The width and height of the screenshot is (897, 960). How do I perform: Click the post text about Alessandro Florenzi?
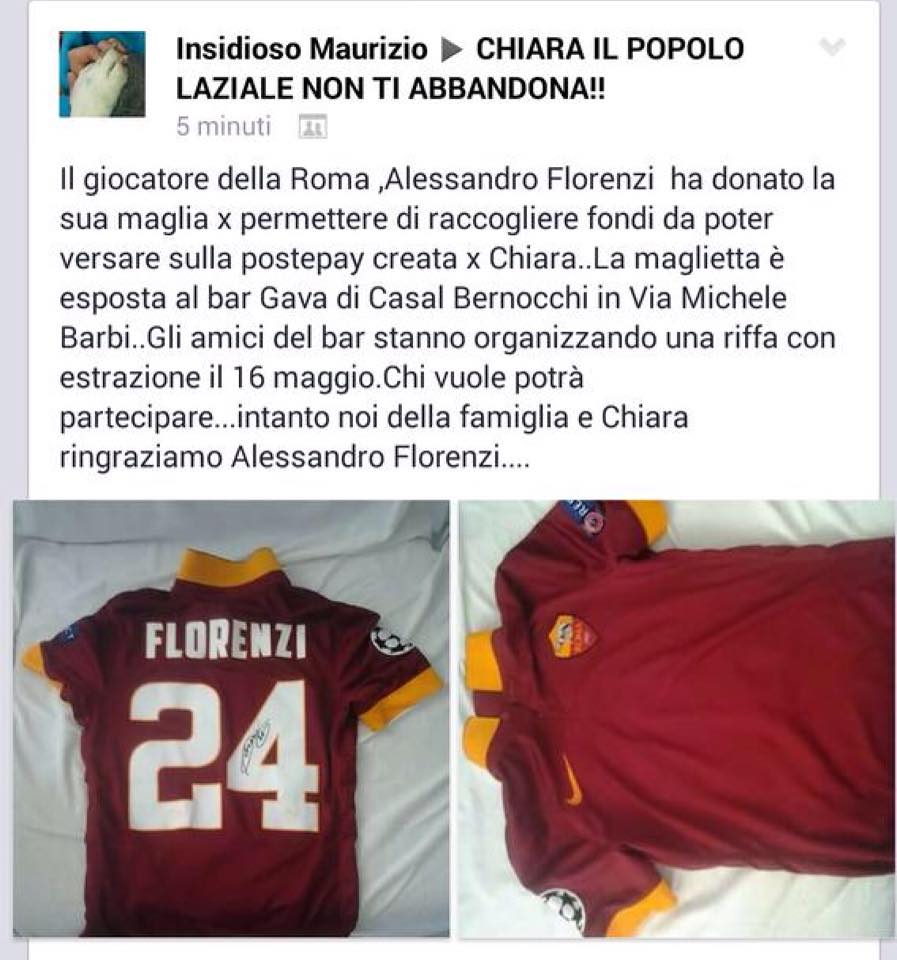[448, 318]
